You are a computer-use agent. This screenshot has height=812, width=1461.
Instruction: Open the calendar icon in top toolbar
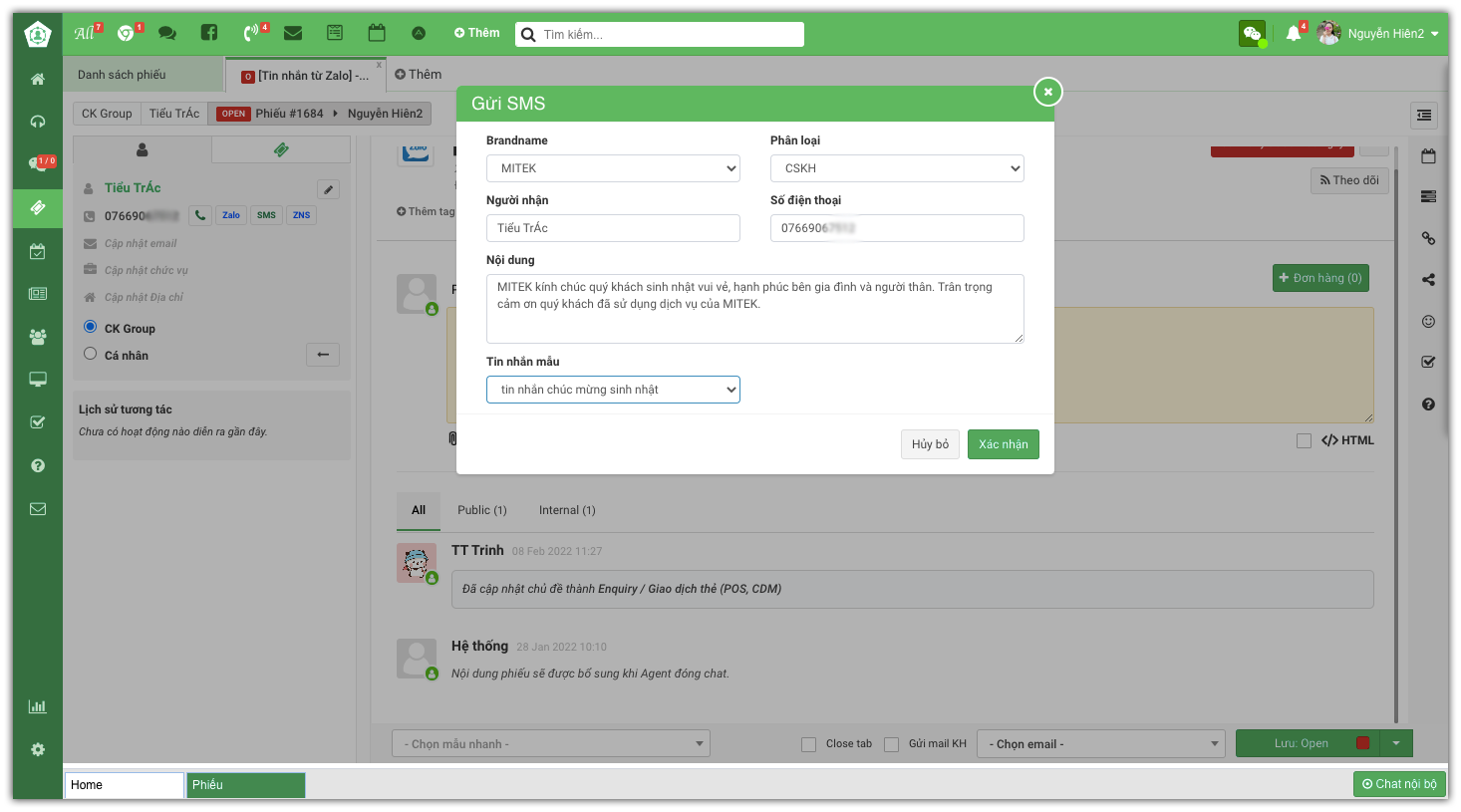tap(377, 33)
